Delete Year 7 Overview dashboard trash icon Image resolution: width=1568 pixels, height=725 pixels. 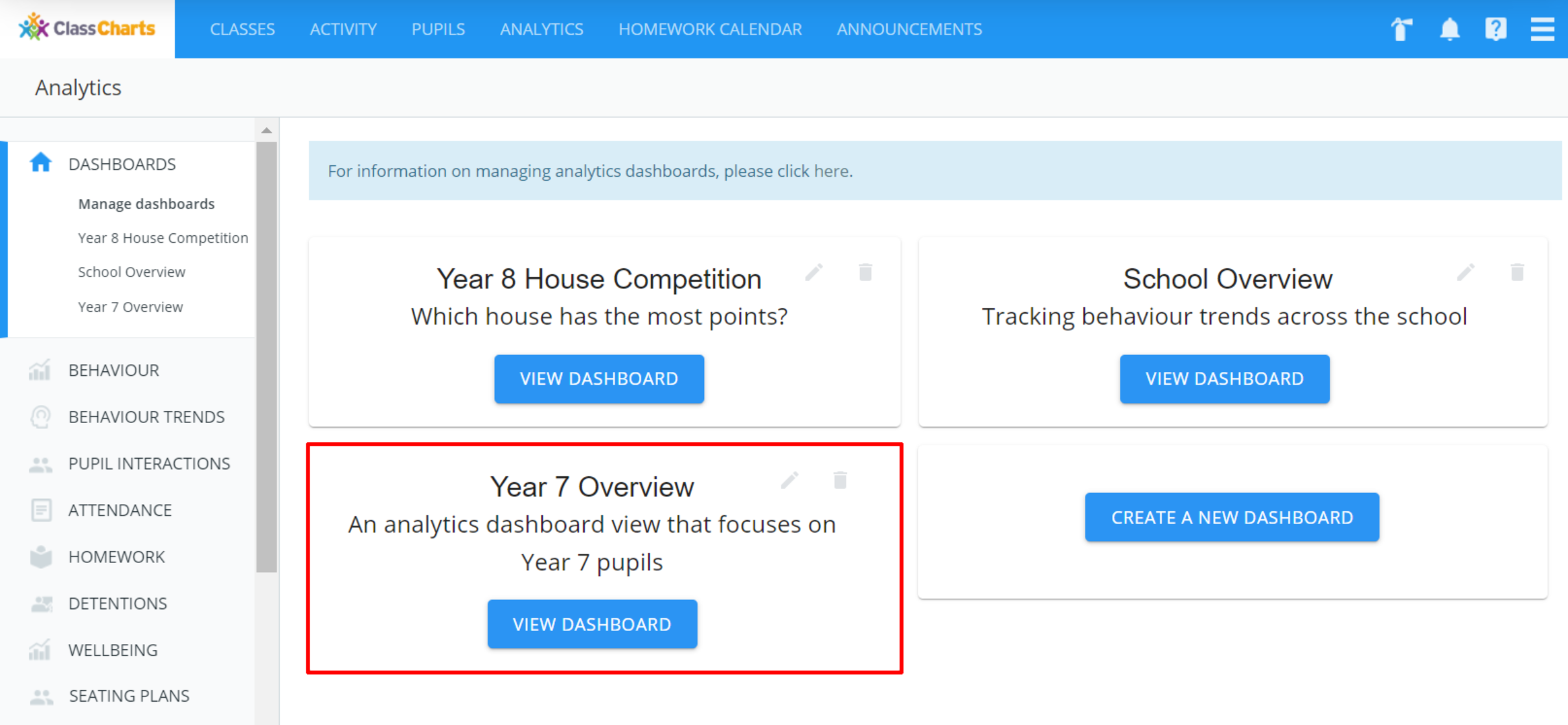pyautogui.click(x=840, y=480)
